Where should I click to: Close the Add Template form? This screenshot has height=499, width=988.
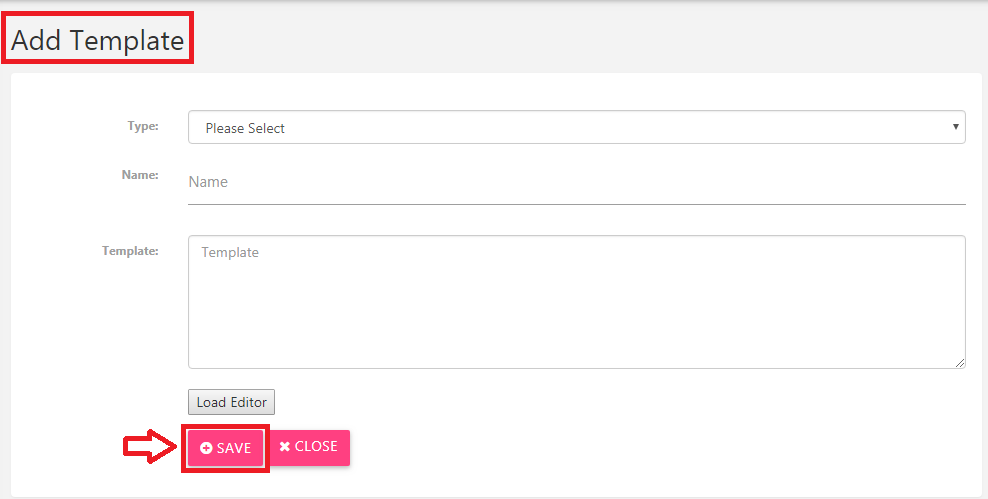point(309,447)
